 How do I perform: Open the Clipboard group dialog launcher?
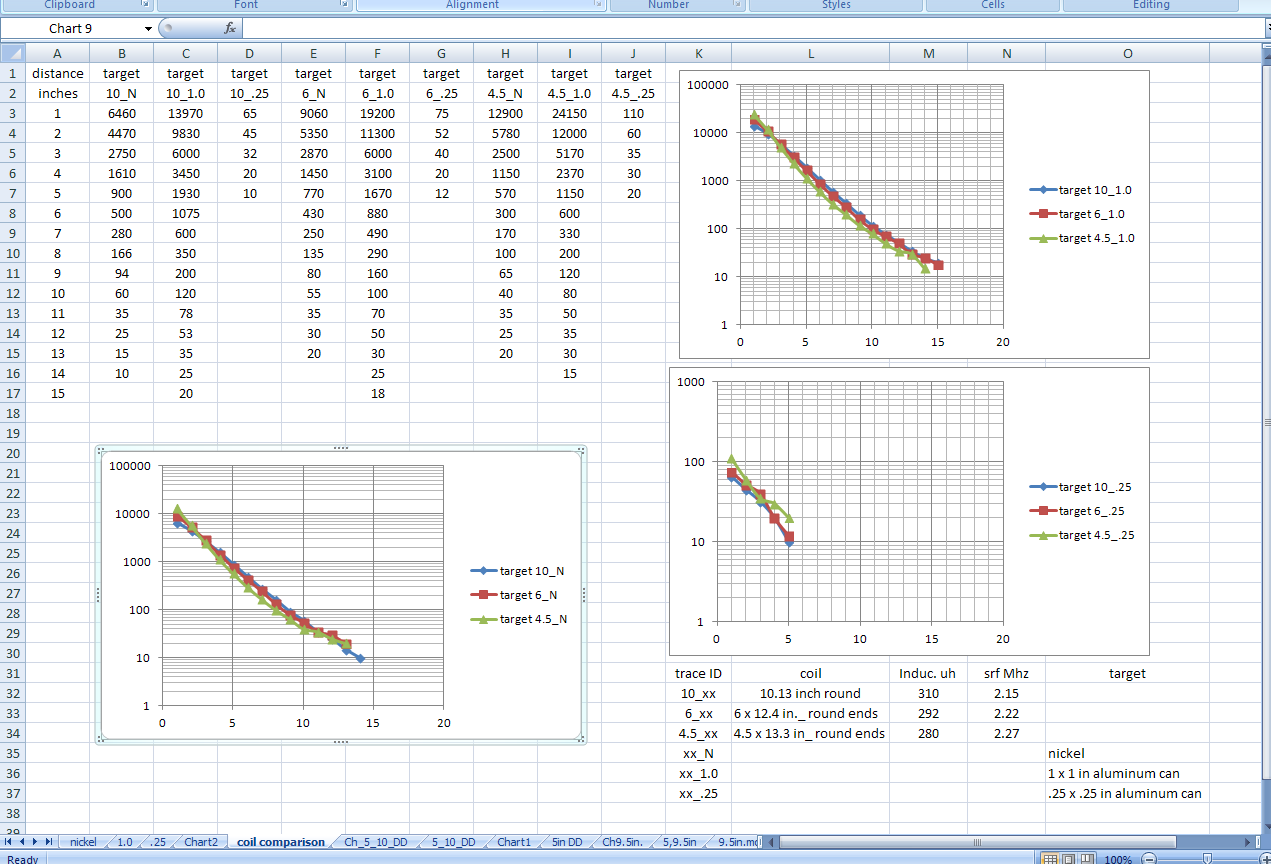point(146,5)
